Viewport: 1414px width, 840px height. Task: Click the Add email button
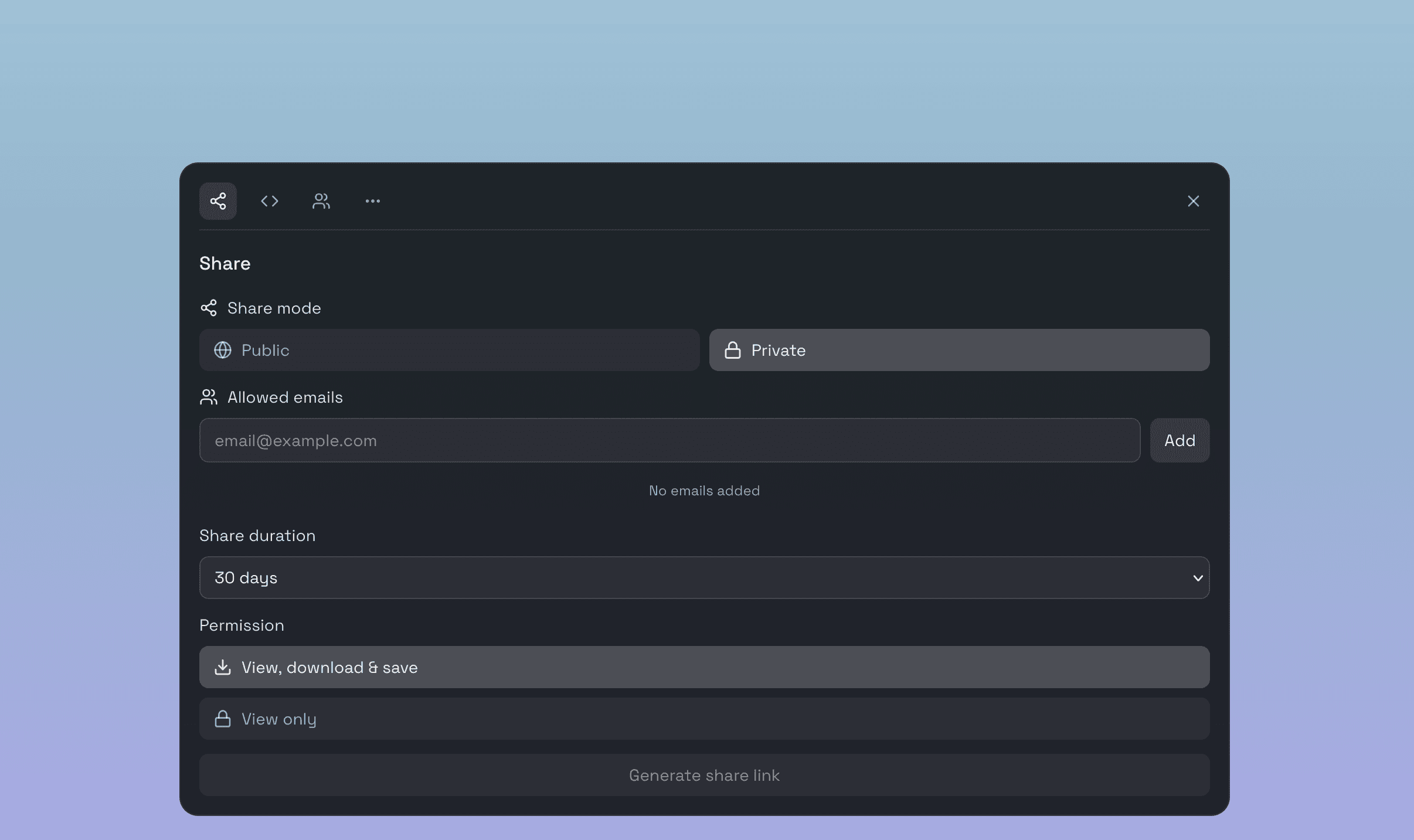[x=1180, y=440]
